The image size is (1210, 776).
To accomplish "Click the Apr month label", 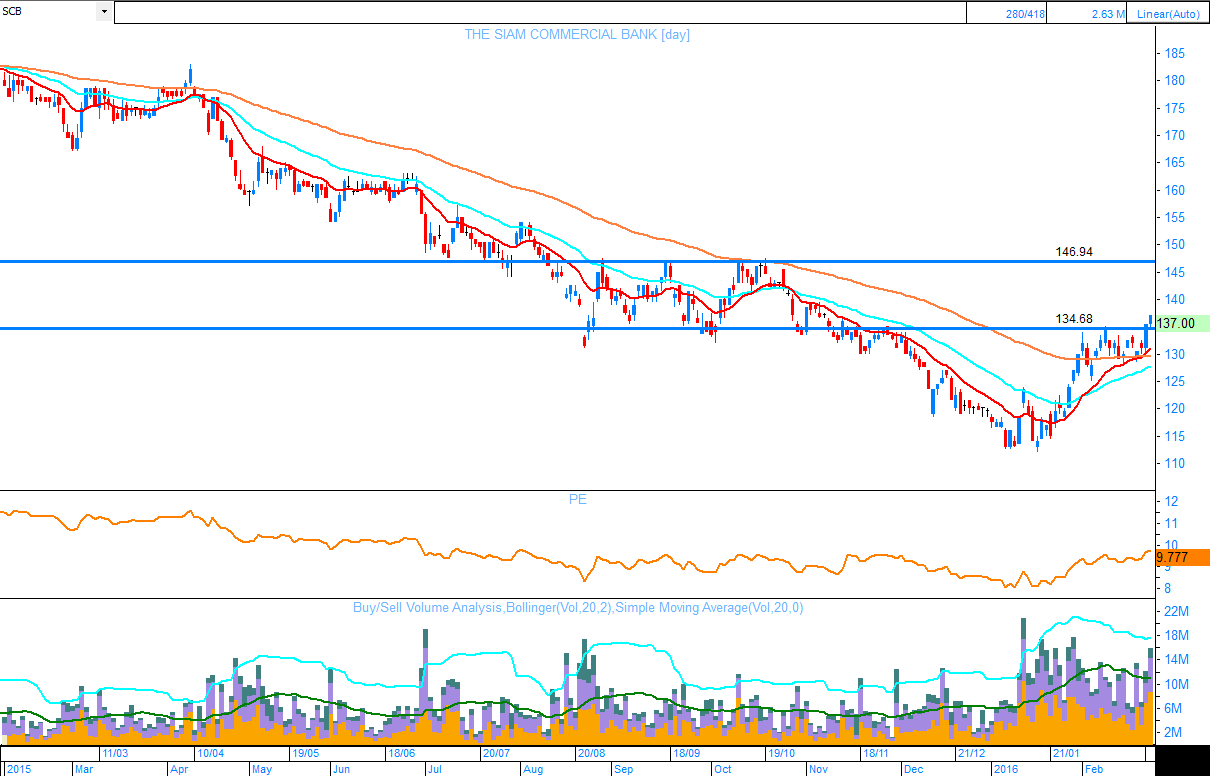I will (180, 770).
